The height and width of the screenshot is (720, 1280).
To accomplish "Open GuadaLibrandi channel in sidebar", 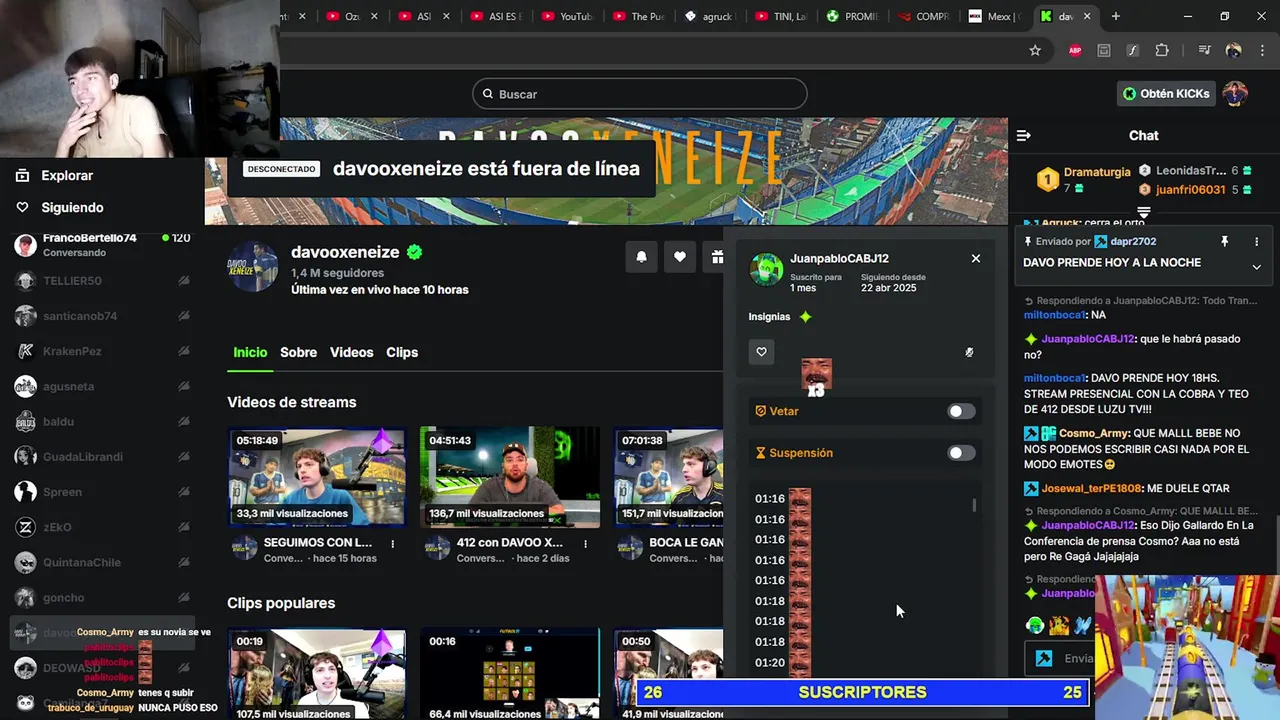I will (102, 457).
